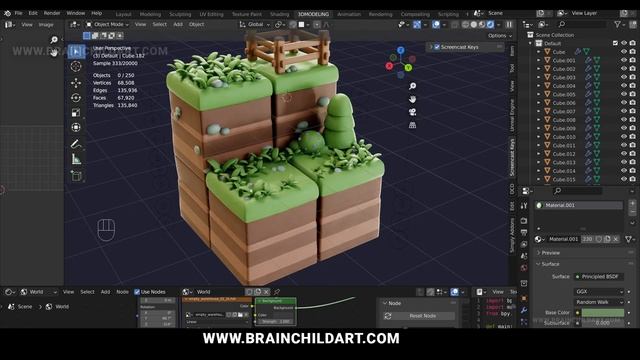The height and width of the screenshot is (360, 640).
Task: Click the viewport zoom magnifier gizmo
Action: pos(412,86)
